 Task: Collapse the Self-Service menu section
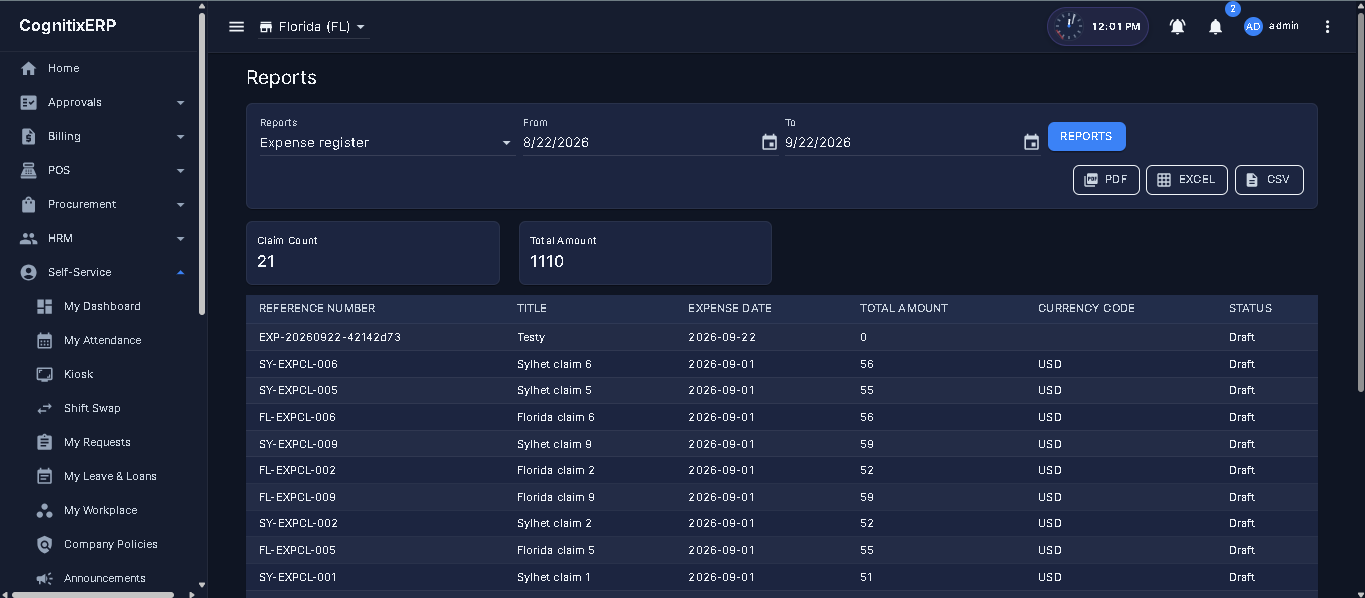pyautogui.click(x=102, y=272)
